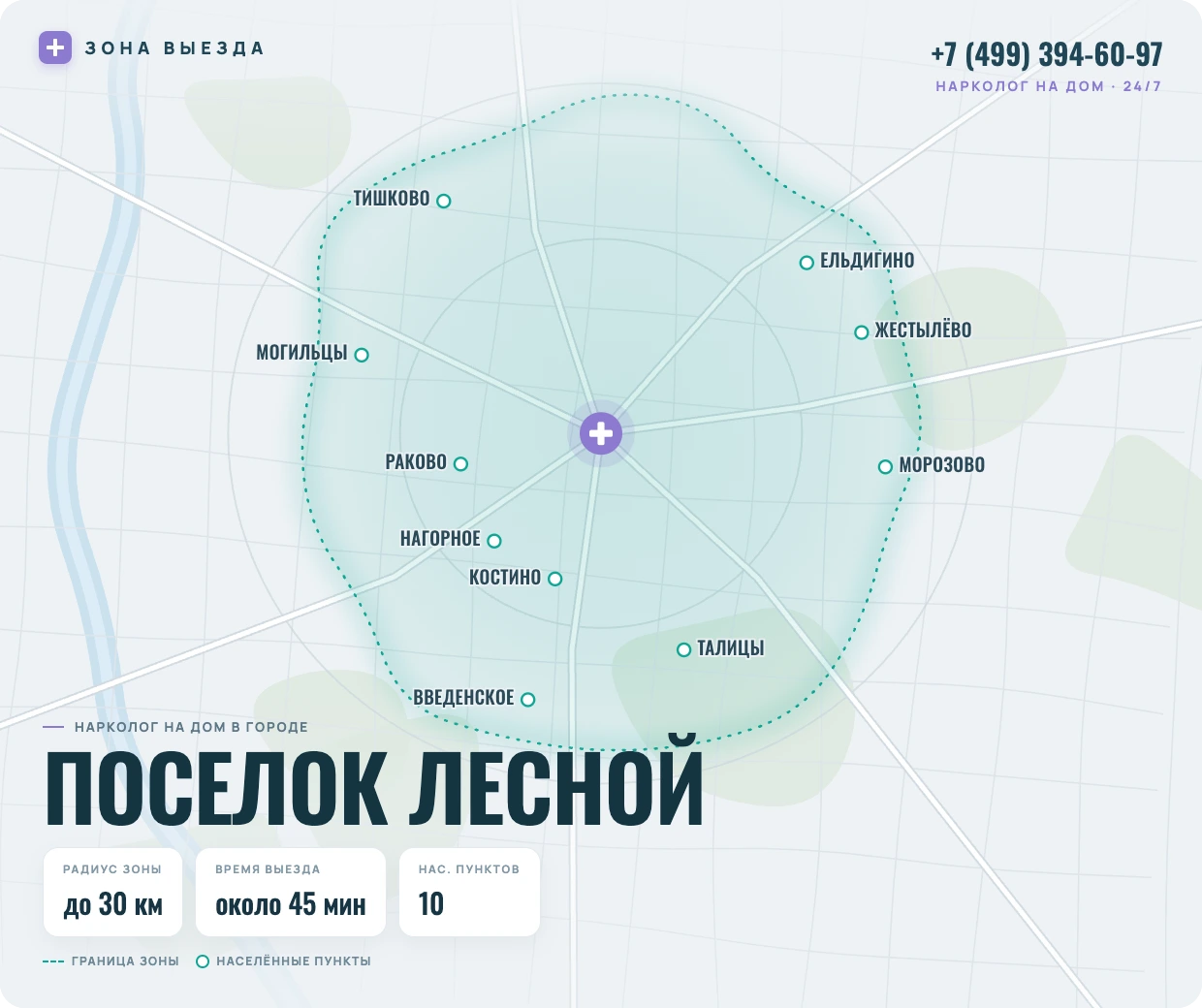Select the Радиус зоны до 30 км card
Viewport: 1202px width, 1008px height.
point(112,892)
